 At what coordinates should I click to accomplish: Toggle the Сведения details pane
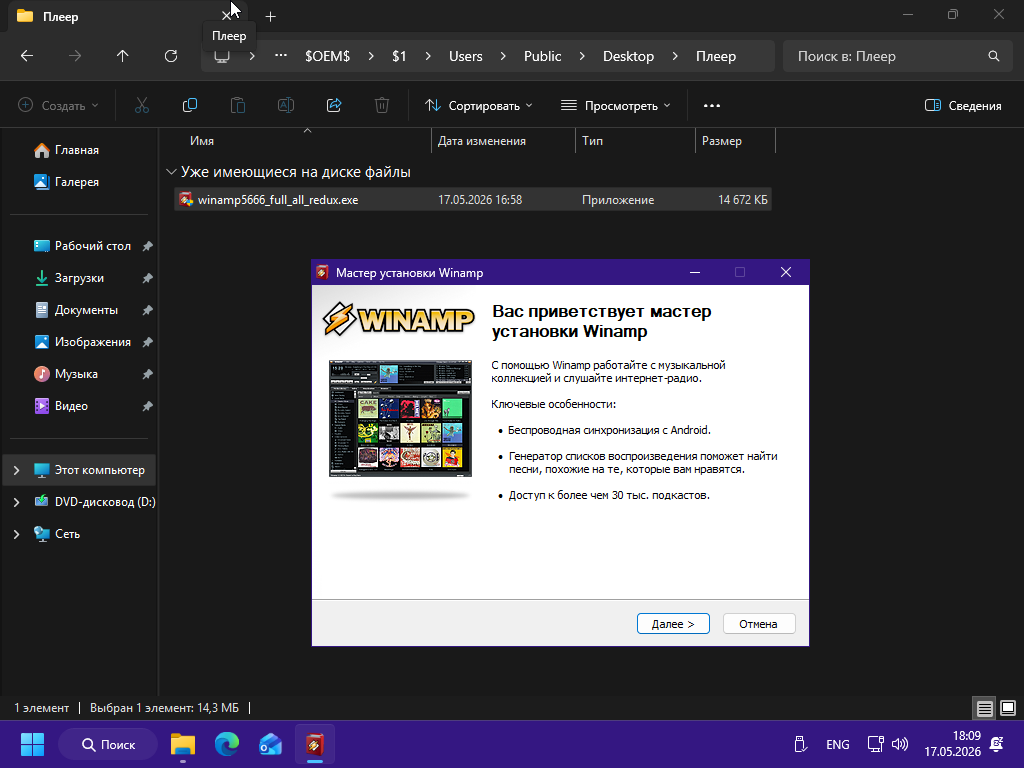963,105
